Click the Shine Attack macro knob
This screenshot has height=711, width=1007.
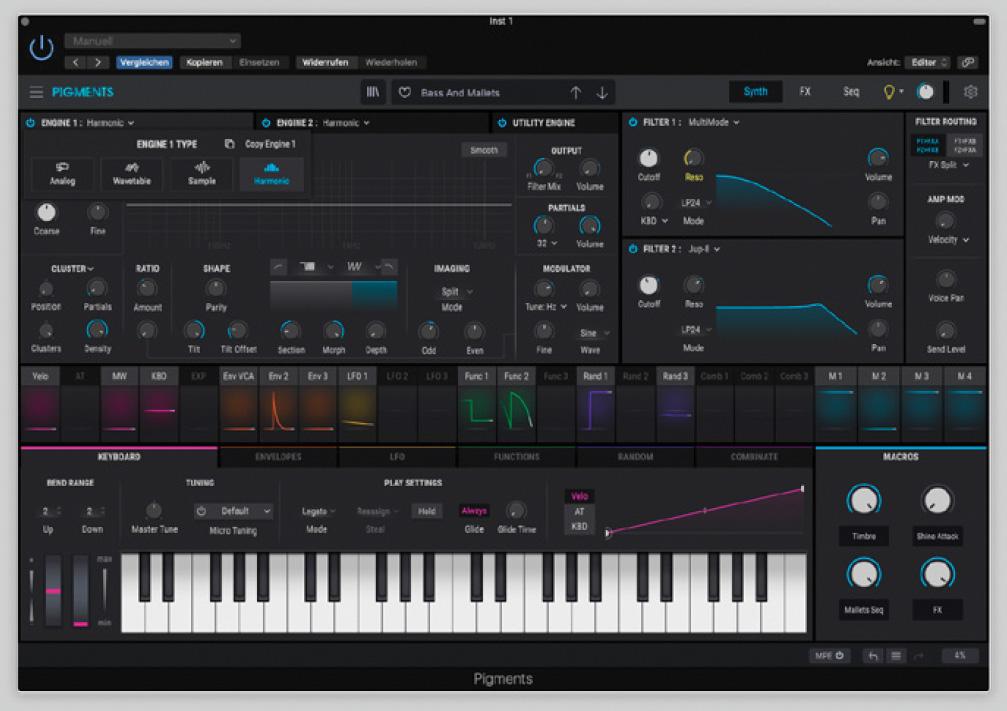937,500
